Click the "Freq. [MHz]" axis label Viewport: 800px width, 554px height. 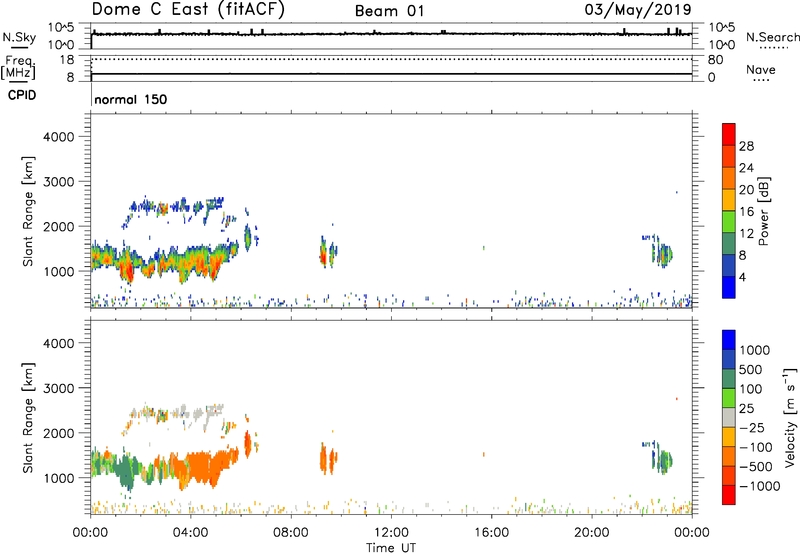point(18,68)
